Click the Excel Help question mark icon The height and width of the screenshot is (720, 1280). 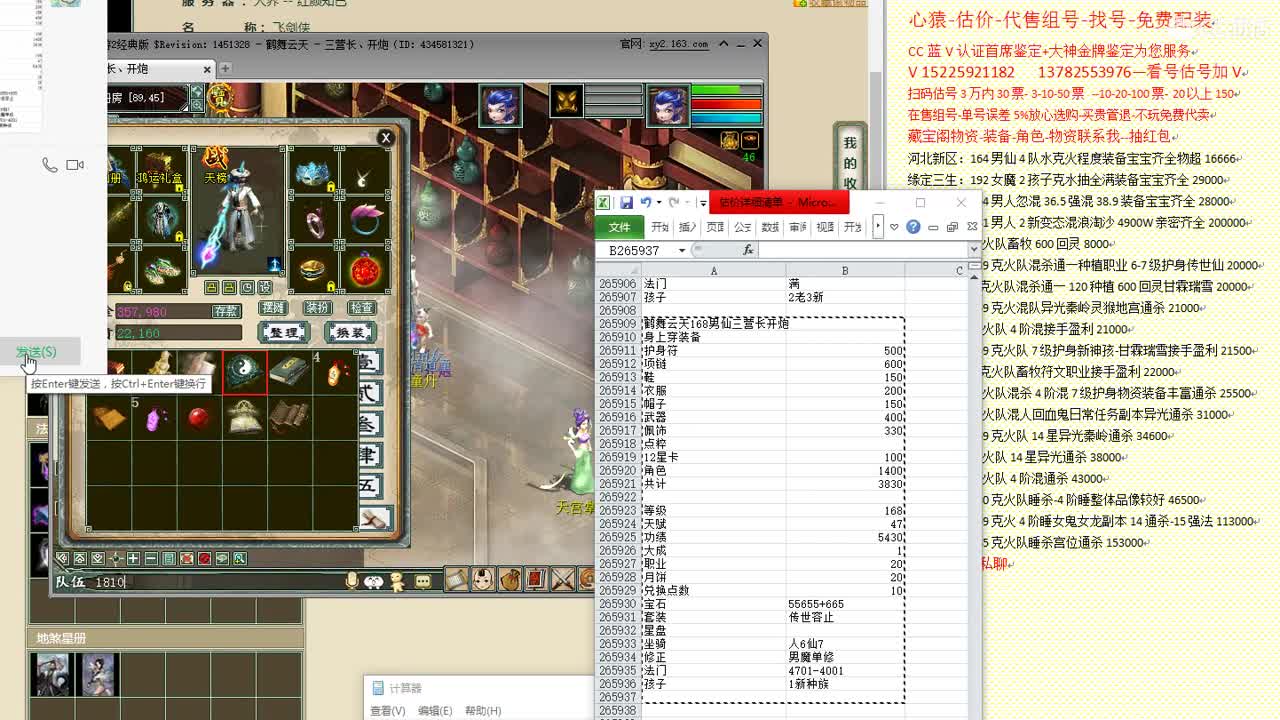[913, 227]
